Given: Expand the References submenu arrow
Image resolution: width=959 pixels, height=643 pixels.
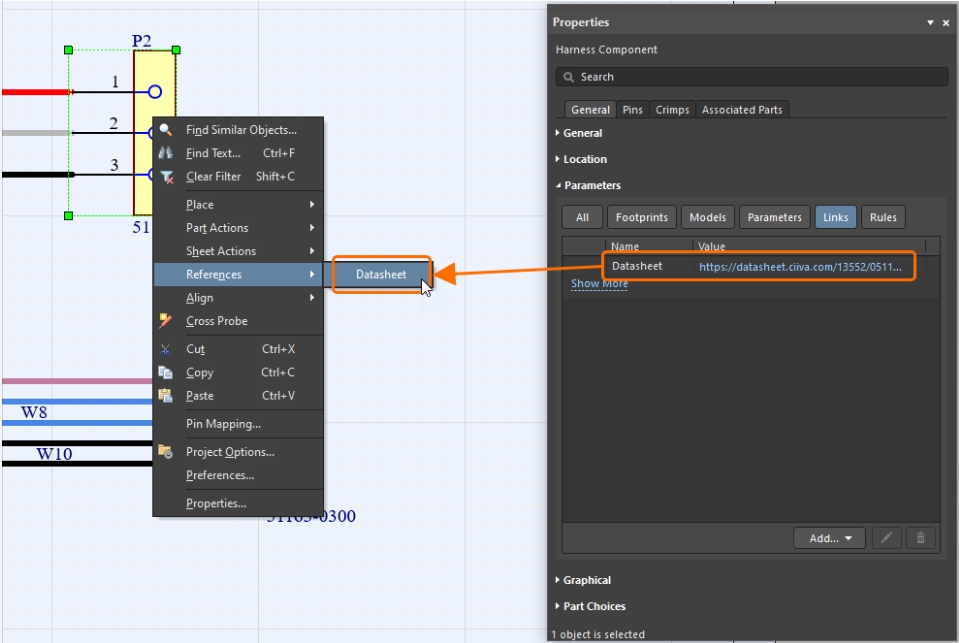Looking at the screenshot, I should point(312,274).
